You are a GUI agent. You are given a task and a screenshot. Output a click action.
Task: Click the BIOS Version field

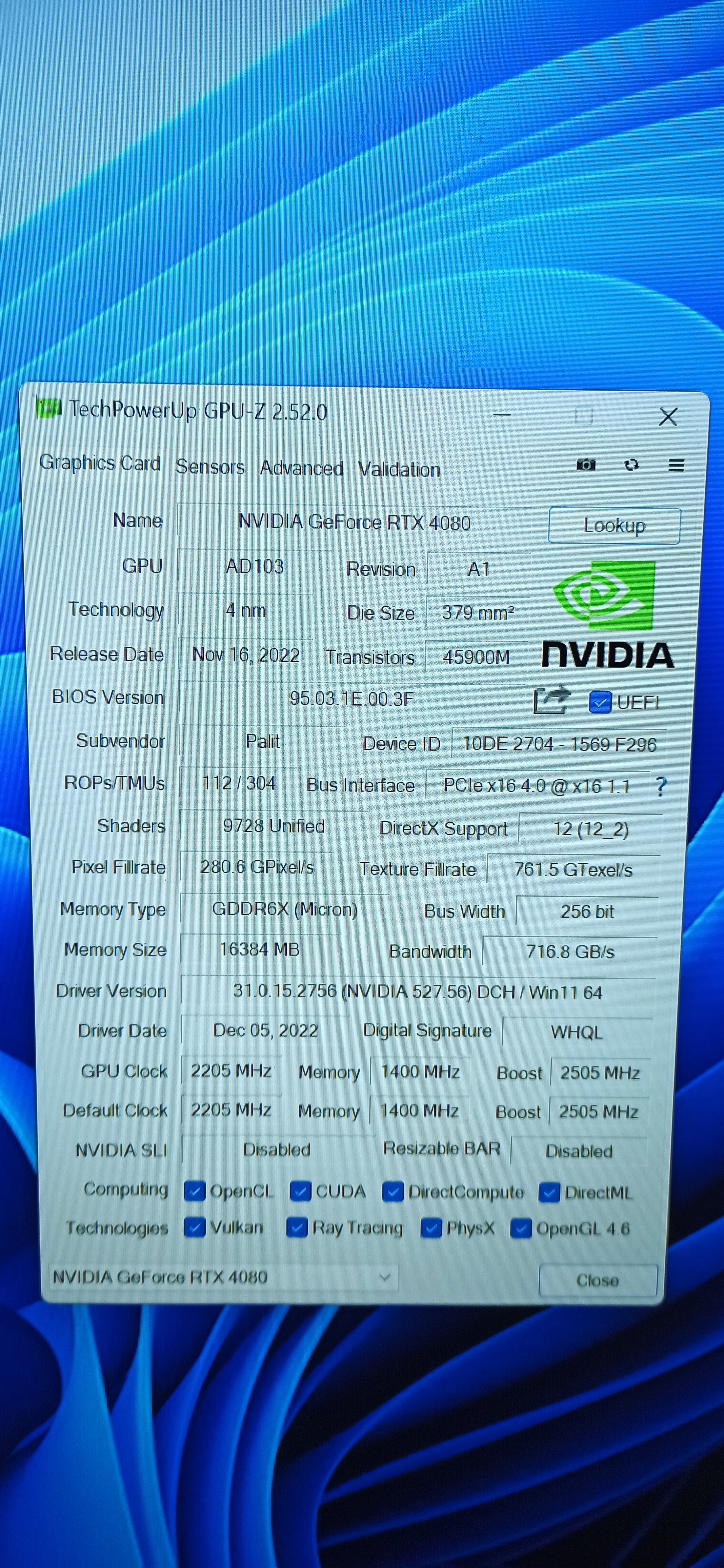click(x=351, y=698)
